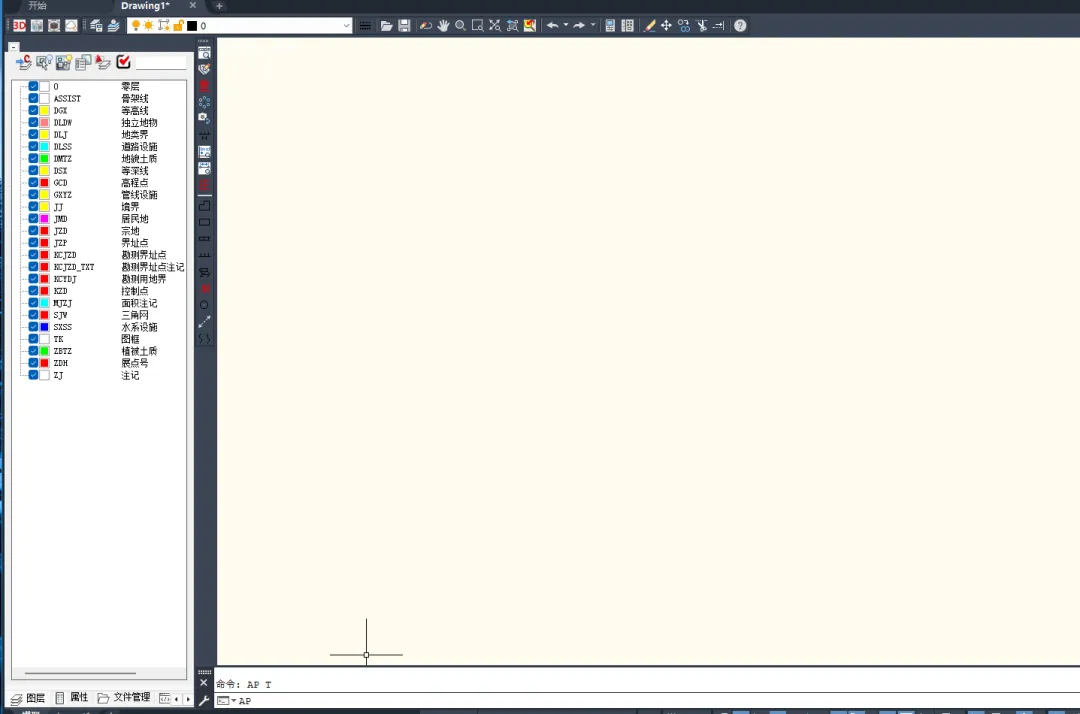Select the TK 图框 layer row
1080x714 pixels.
tap(105, 339)
